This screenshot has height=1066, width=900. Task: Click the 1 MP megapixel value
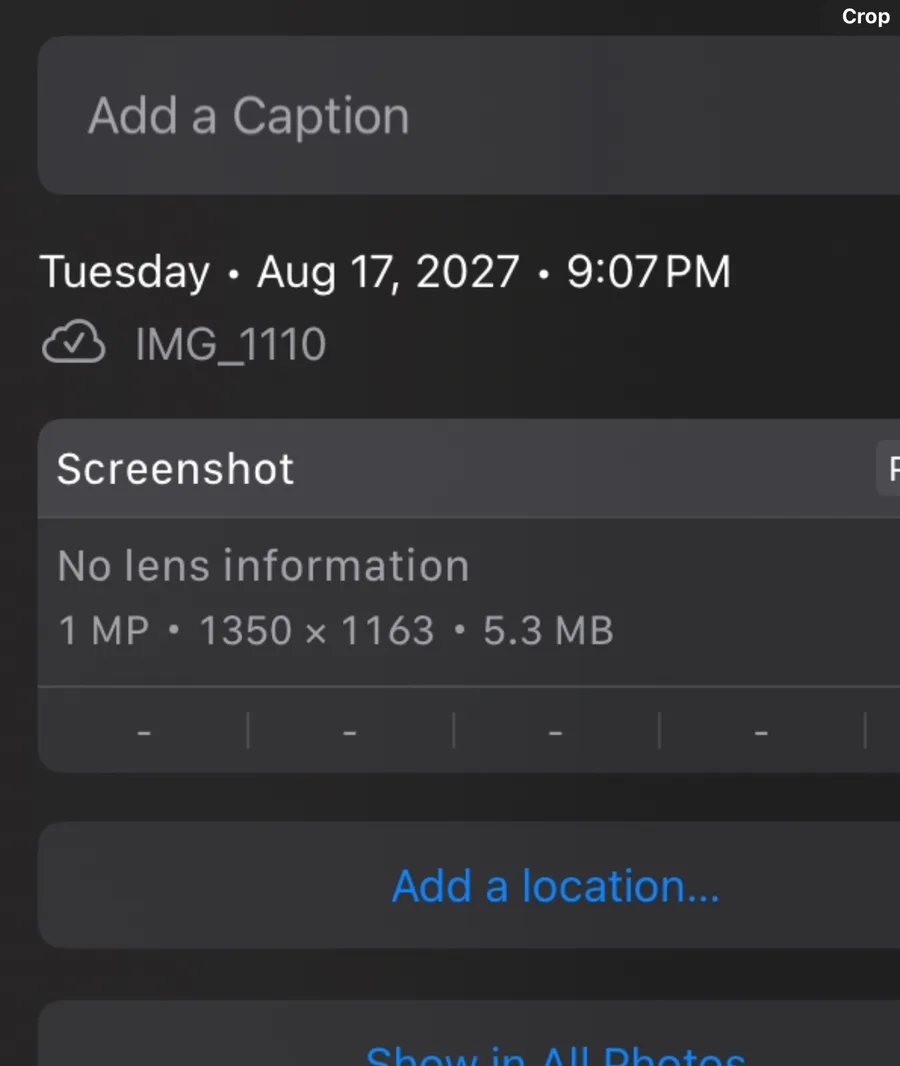tap(104, 631)
